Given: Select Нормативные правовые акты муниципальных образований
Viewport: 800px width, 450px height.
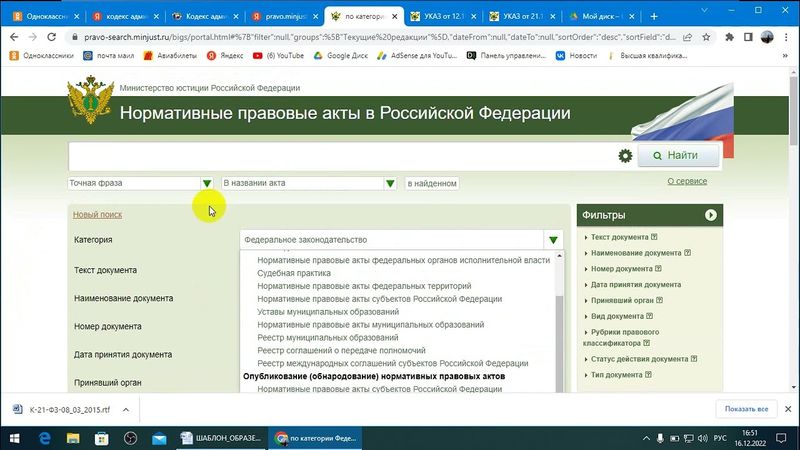Looking at the screenshot, I should click(x=370, y=324).
